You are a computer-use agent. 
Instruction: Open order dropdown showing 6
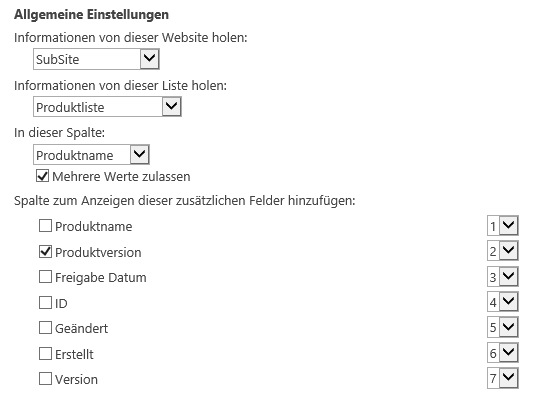pyautogui.click(x=503, y=353)
